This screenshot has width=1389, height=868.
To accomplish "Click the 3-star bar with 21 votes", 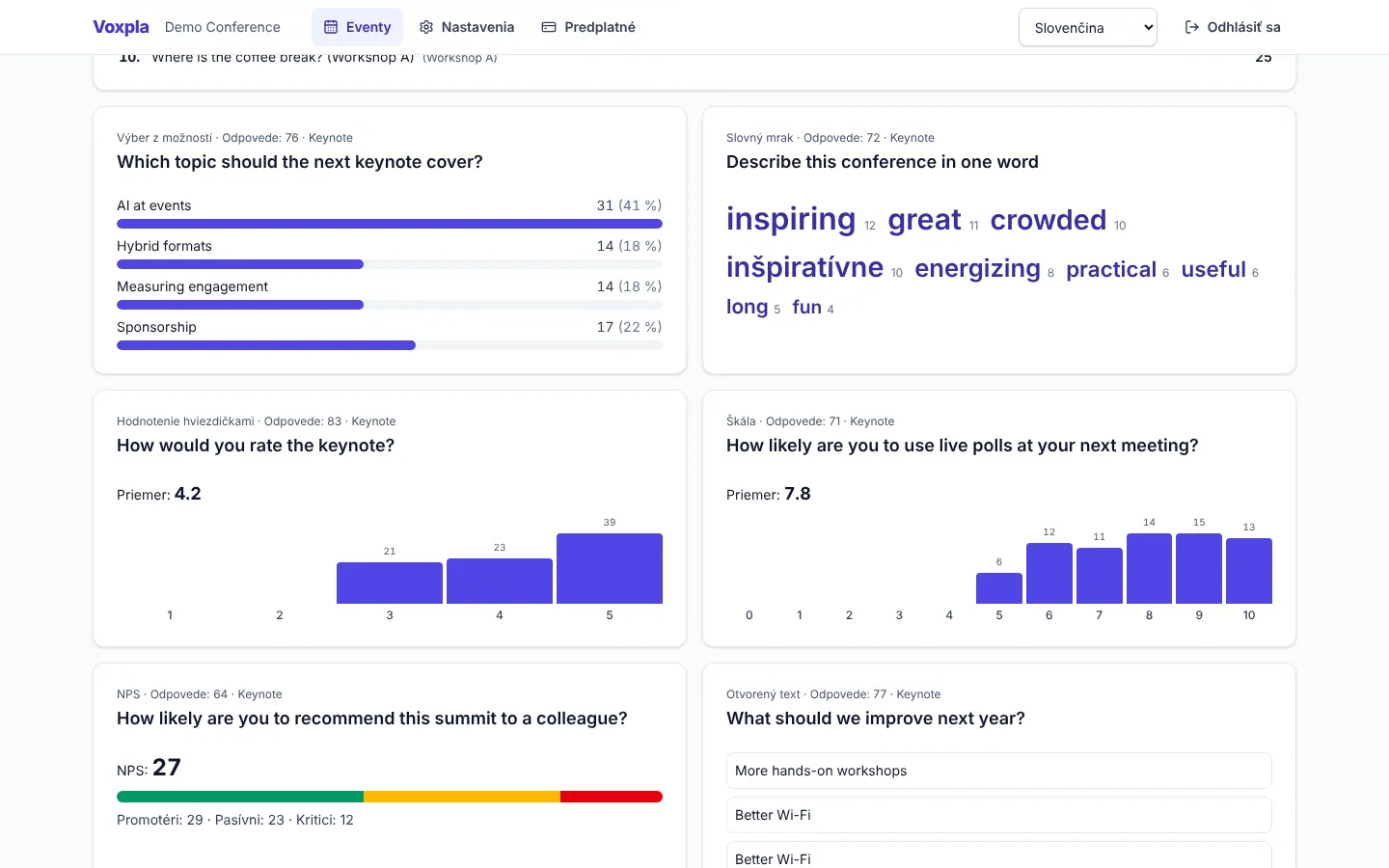I will click(x=390, y=583).
